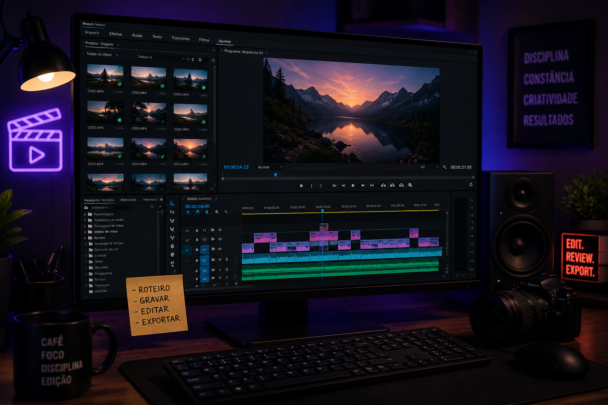The width and height of the screenshot is (608, 405).
Task: Select the Selection arrow tool in toolbox
Action: pyautogui.click(x=172, y=203)
